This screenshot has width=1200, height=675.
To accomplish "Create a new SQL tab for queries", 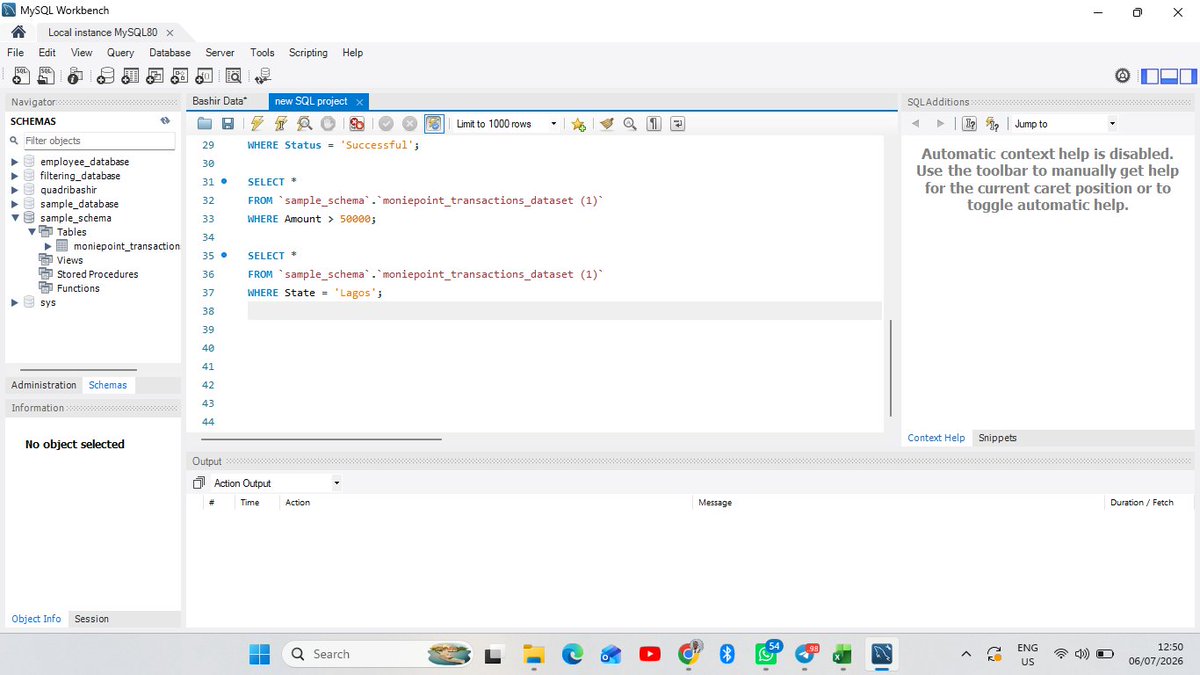I will (x=19, y=75).
